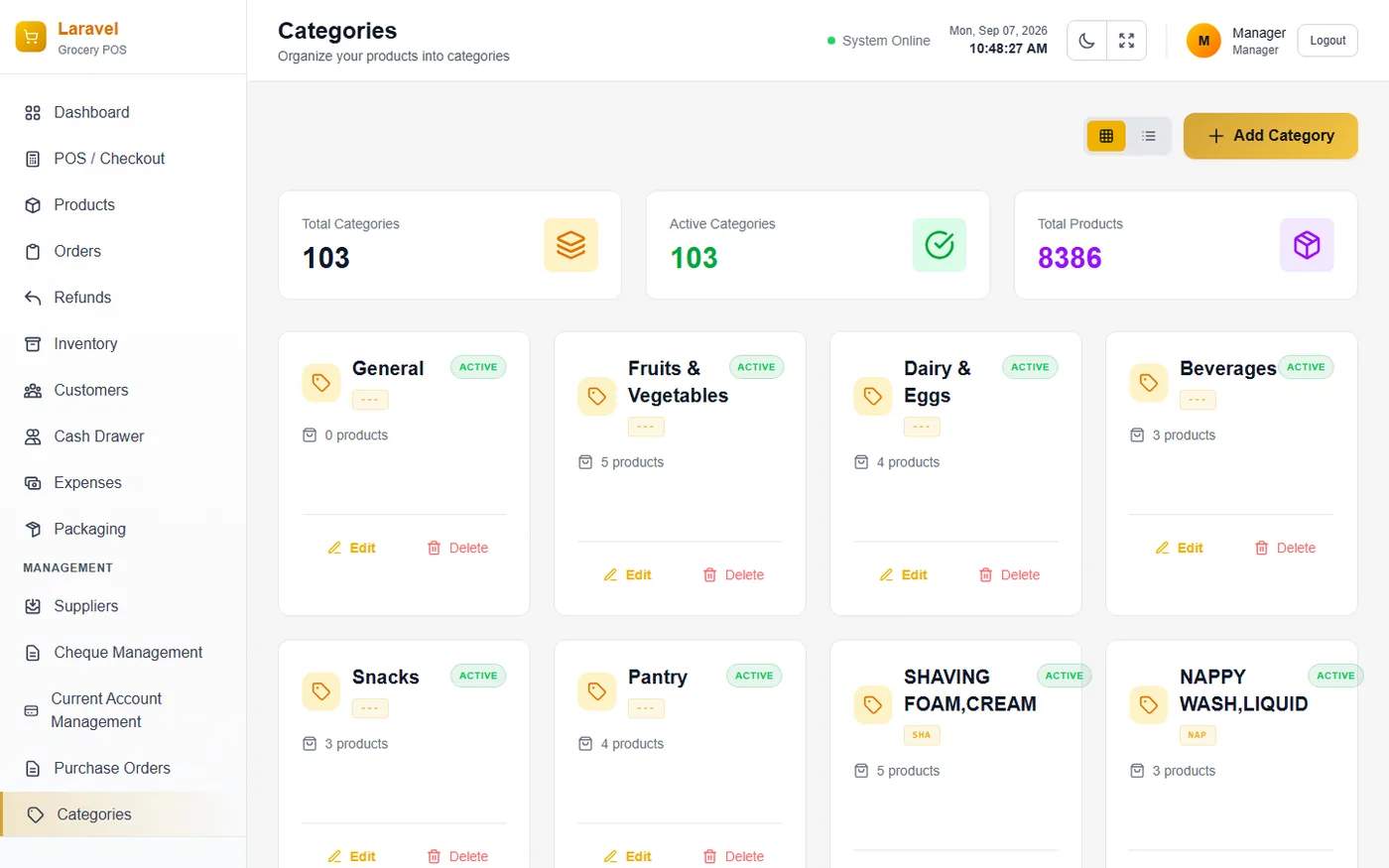Open Products in the sidebar
The height and width of the screenshot is (868, 1389).
tap(123, 205)
